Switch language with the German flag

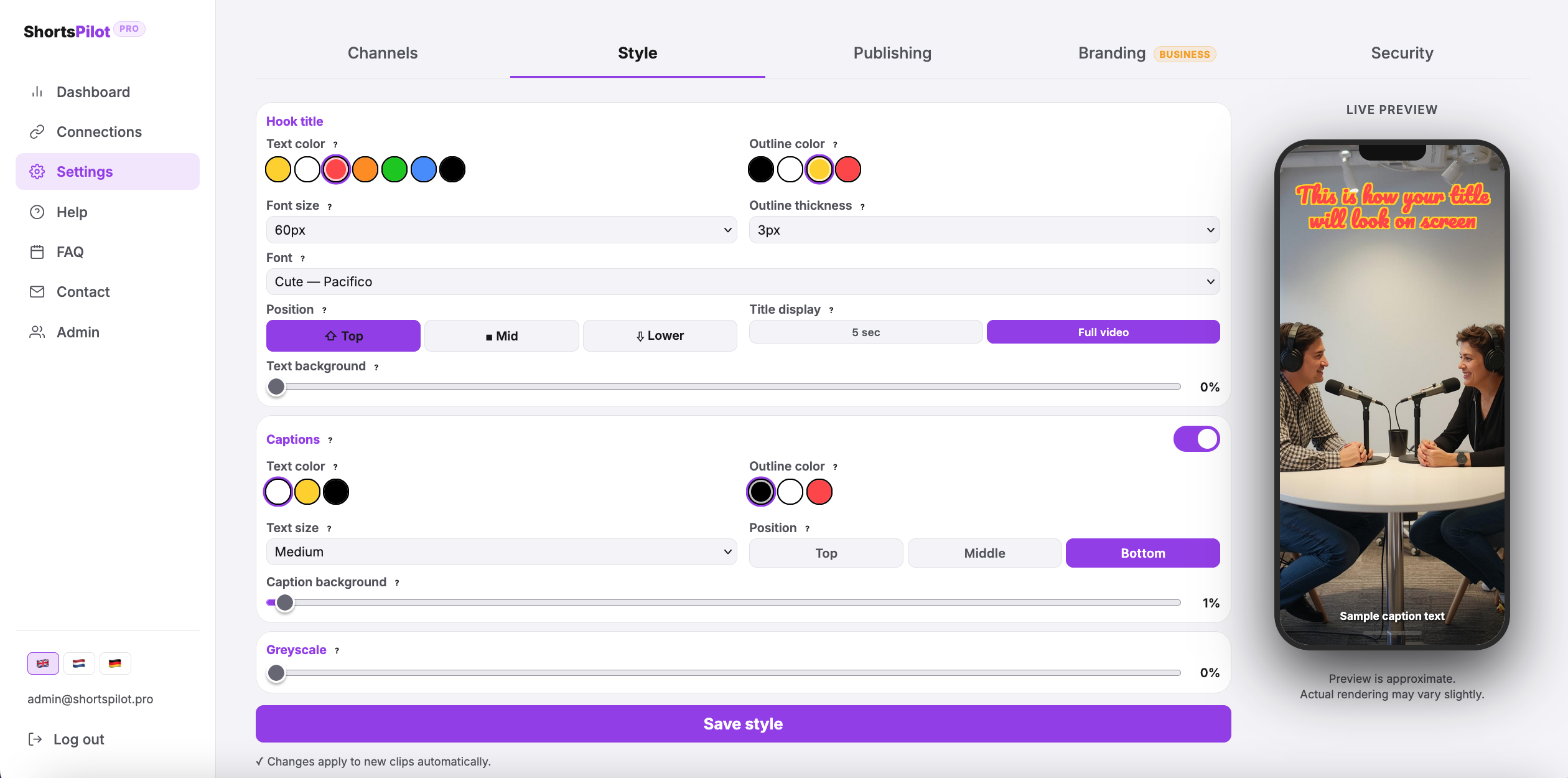tap(115, 663)
